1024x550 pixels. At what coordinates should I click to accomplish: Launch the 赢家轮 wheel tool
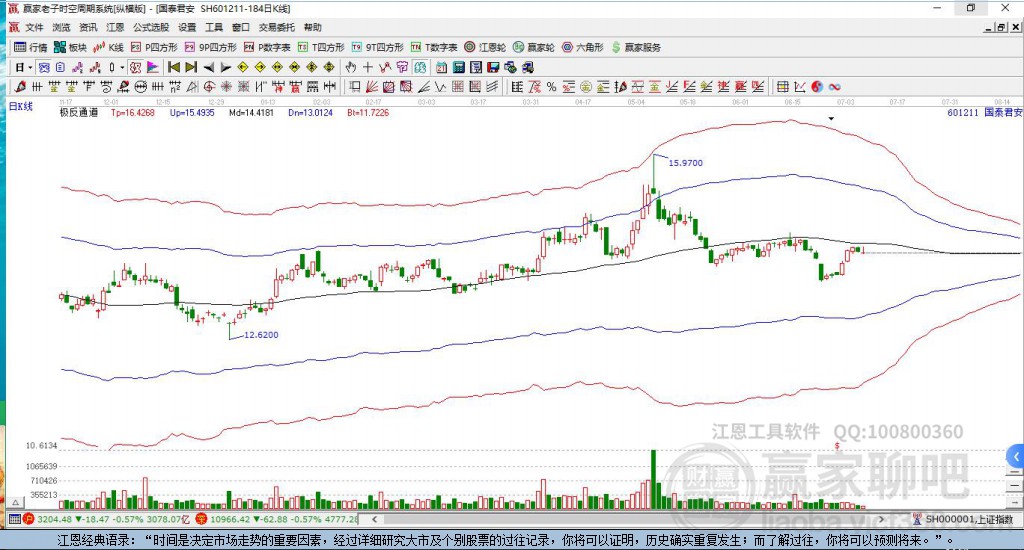534,47
